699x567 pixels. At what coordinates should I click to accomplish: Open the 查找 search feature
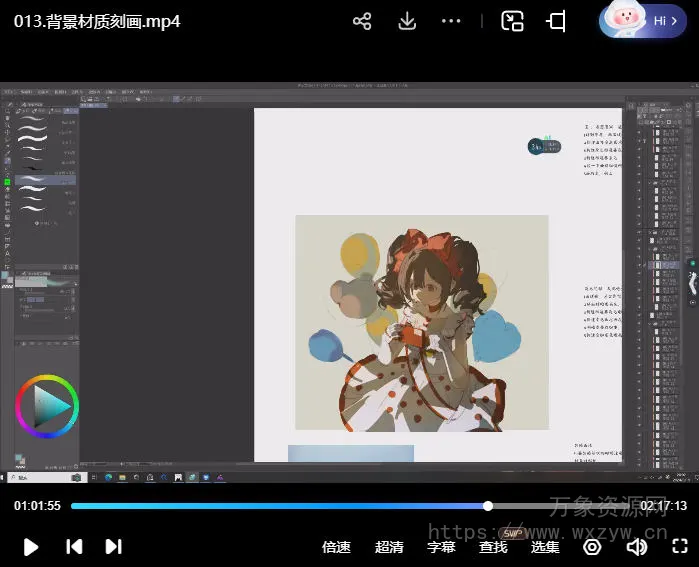coord(493,547)
